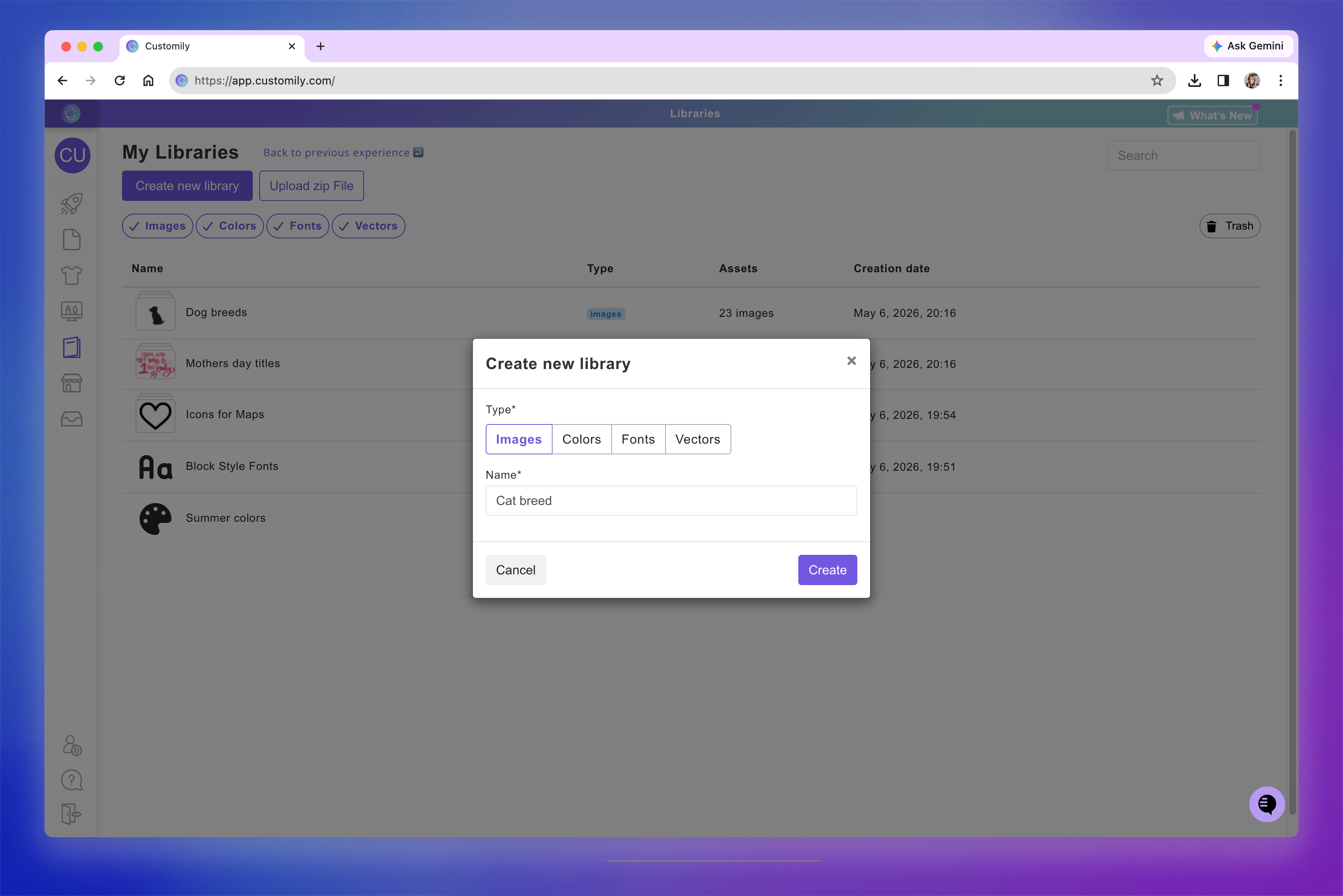Click Upload zip File
This screenshot has height=896, width=1343.
(x=311, y=186)
